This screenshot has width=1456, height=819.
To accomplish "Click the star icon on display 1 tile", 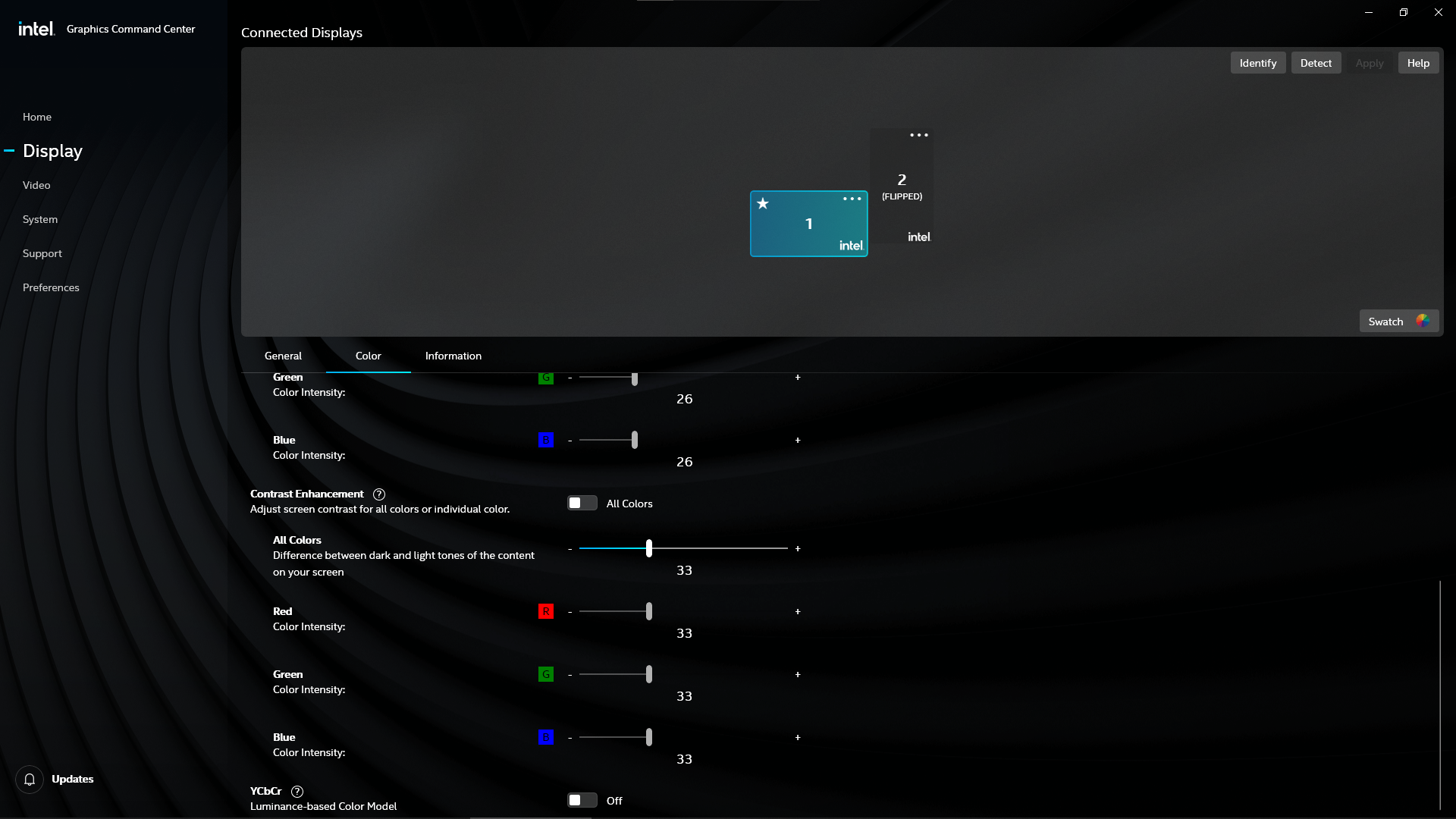I will pos(763,203).
